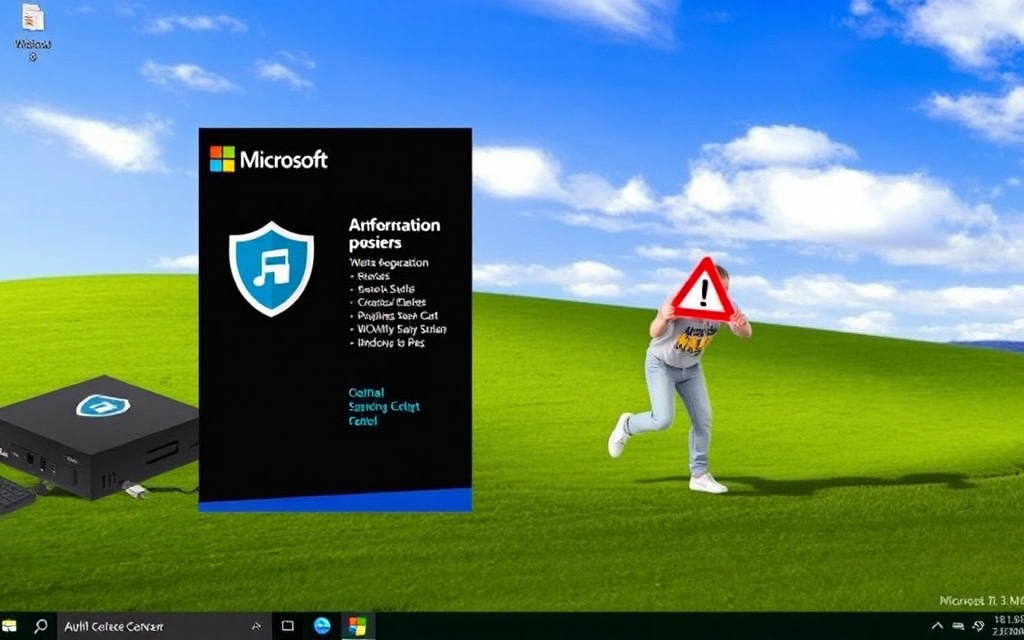The width and height of the screenshot is (1024, 640).
Task: Open the teal "Sanding Celgrt" link
Action: coord(384,407)
